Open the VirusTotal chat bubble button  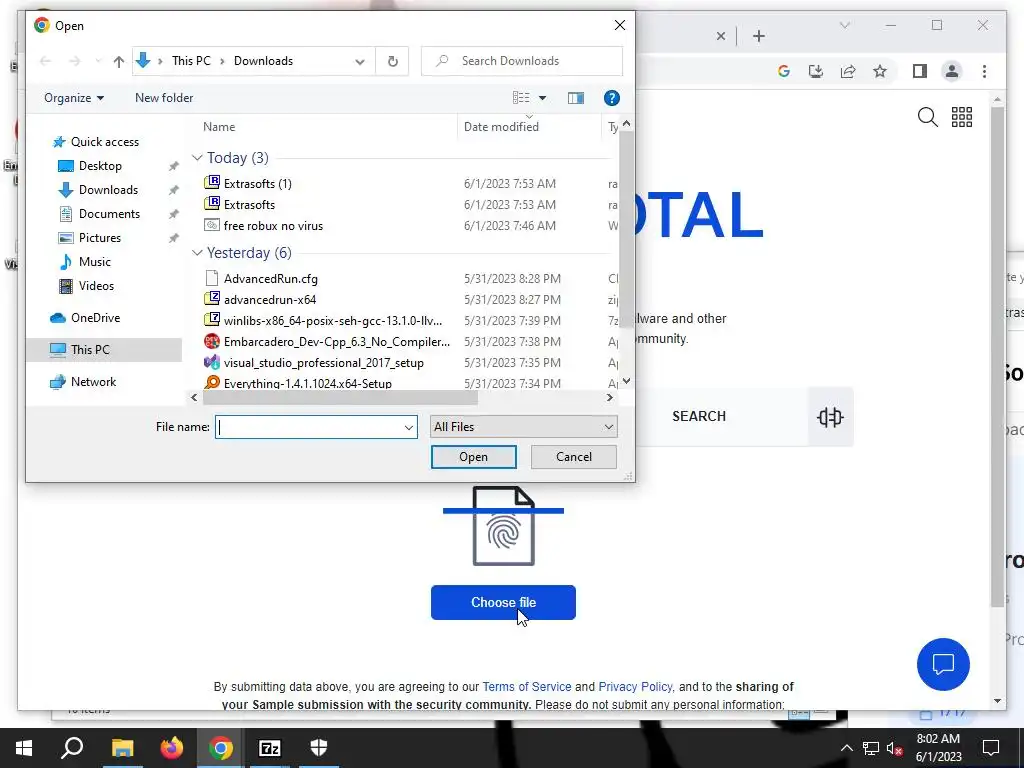(x=943, y=664)
